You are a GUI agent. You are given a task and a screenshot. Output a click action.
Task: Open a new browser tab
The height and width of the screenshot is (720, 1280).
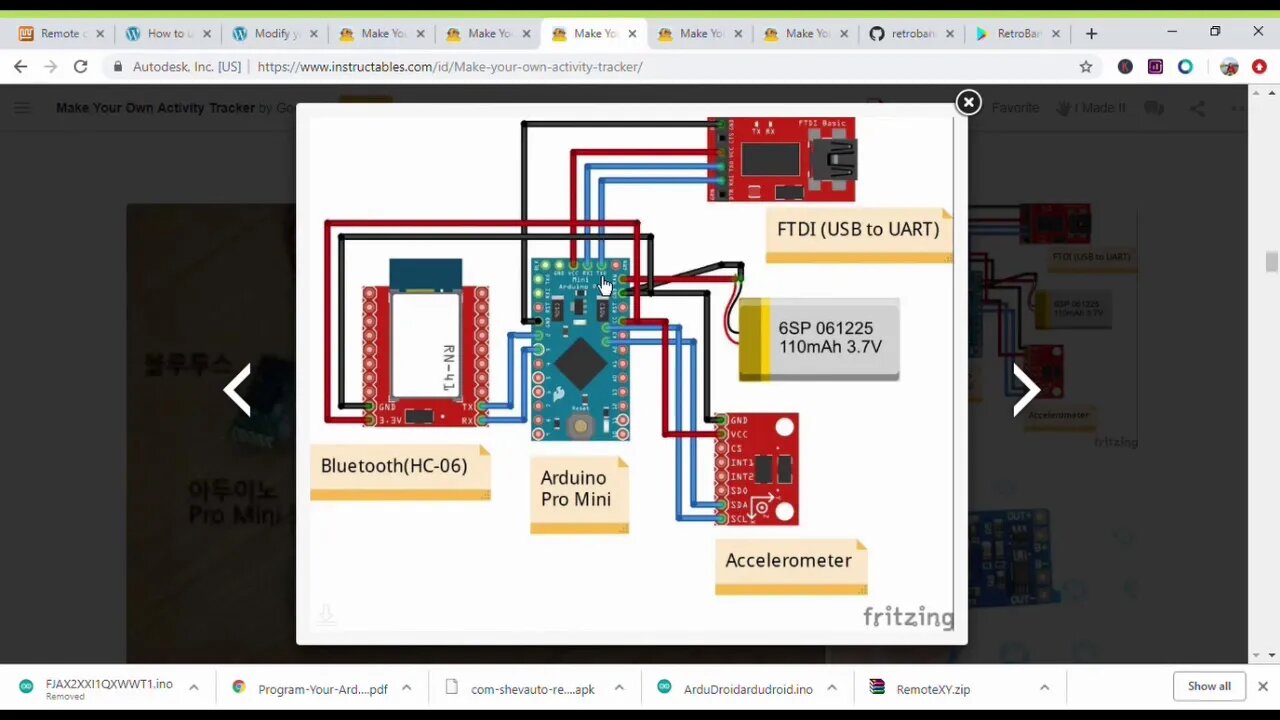(x=1091, y=33)
